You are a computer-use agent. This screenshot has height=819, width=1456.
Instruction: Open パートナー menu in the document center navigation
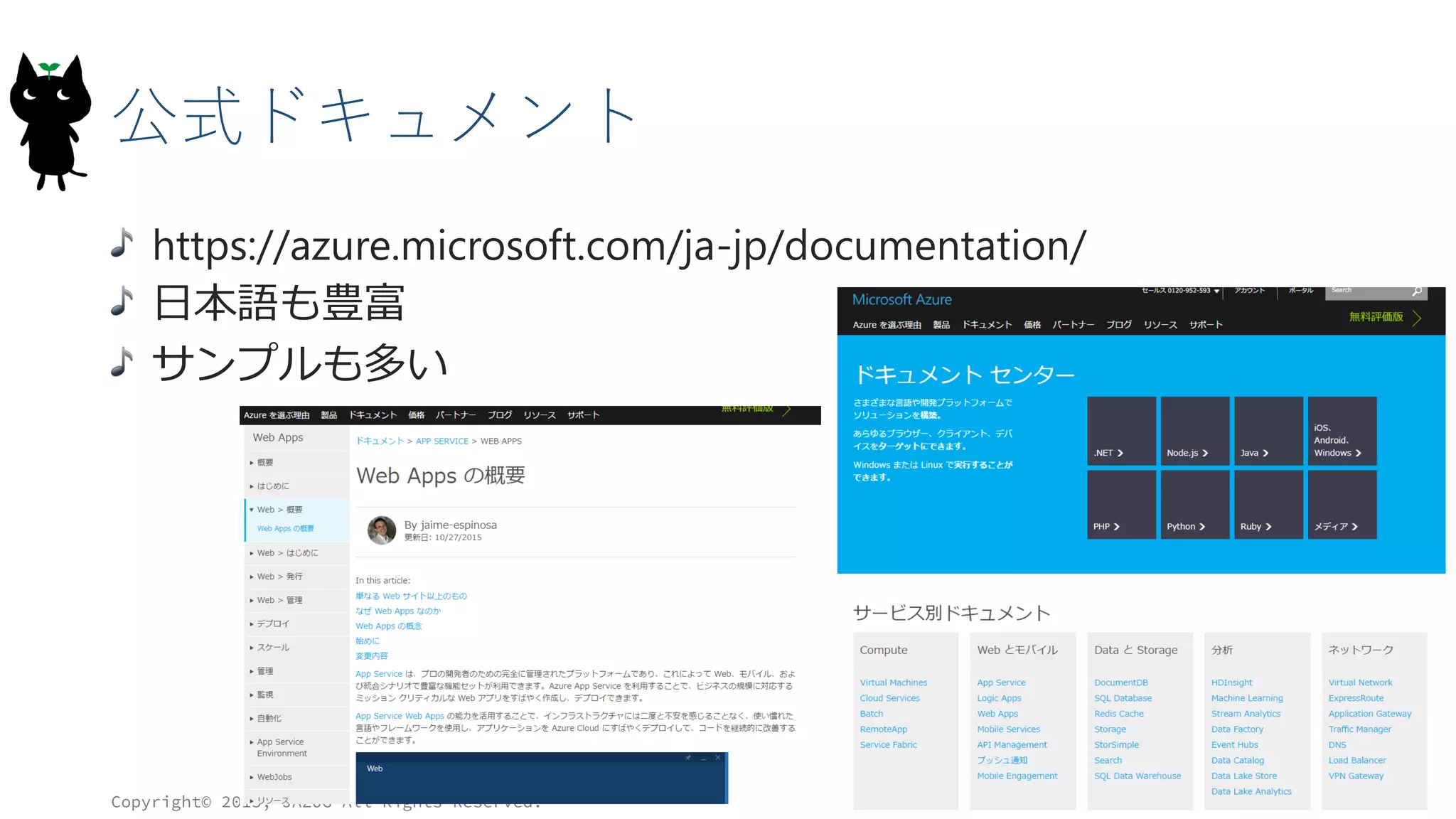1074,325
